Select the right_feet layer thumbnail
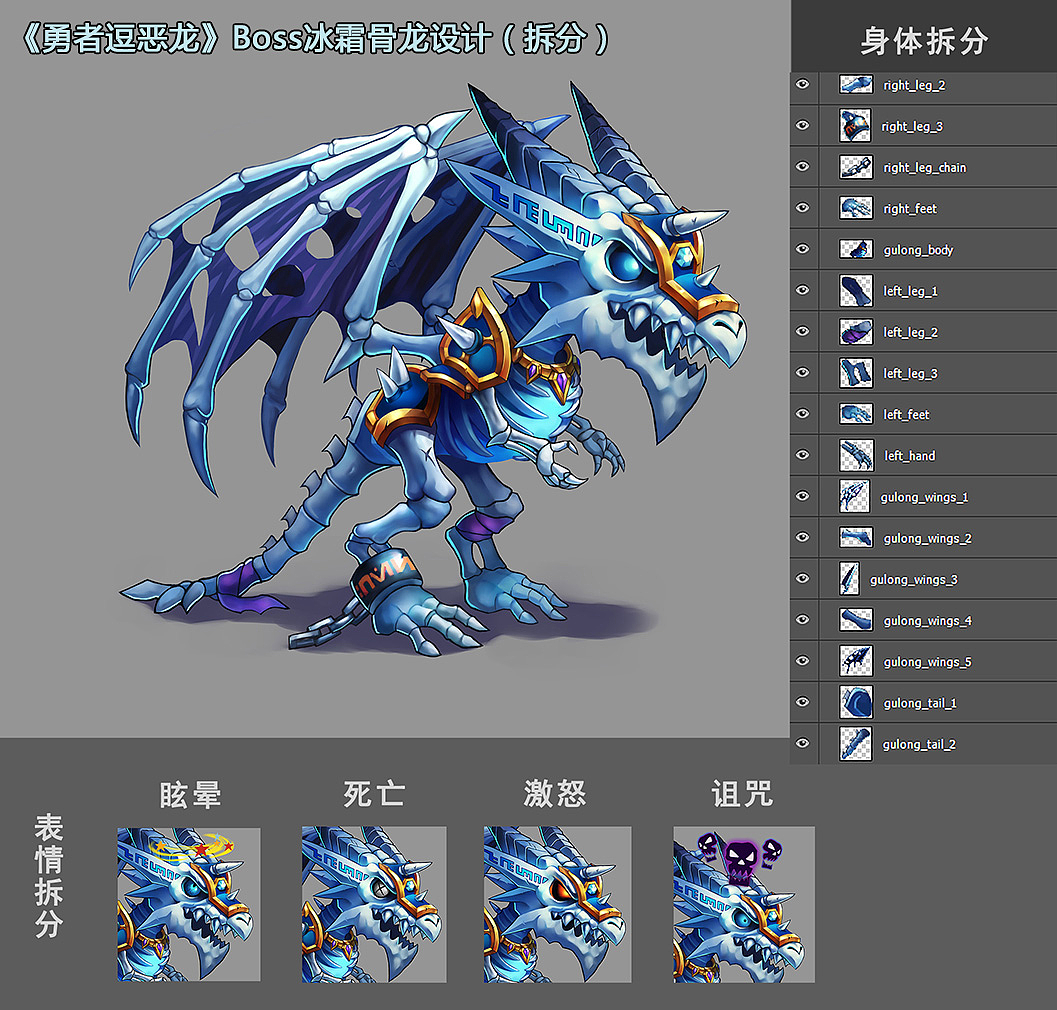This screenshot has height=1010, width=1057. click(x=856, y=208)
